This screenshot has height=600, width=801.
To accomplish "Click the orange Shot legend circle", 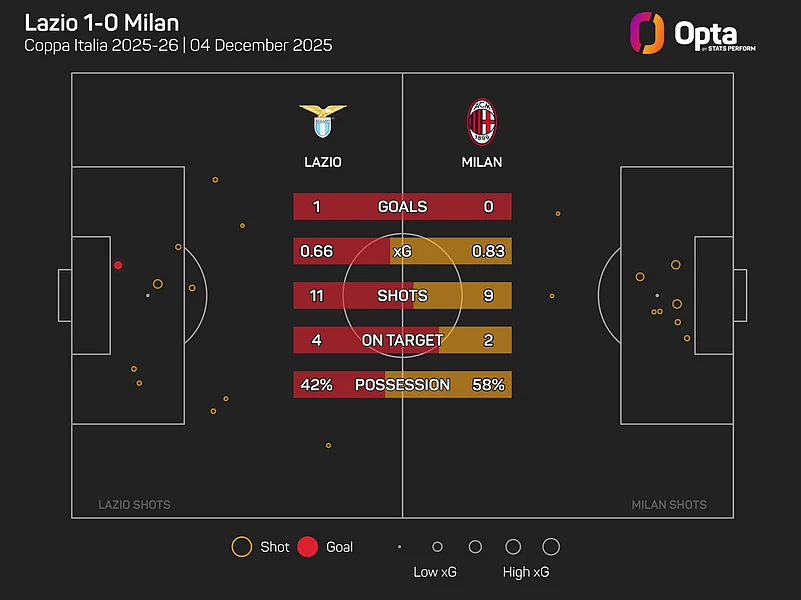I will (x=241, y=547).
